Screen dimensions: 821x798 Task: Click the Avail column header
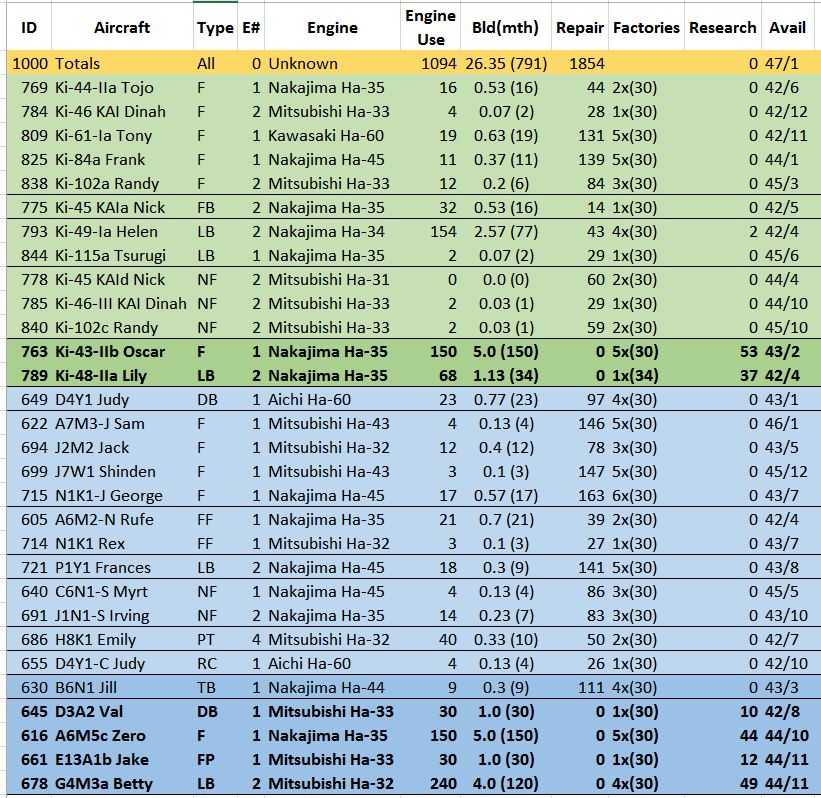(787, 27)
